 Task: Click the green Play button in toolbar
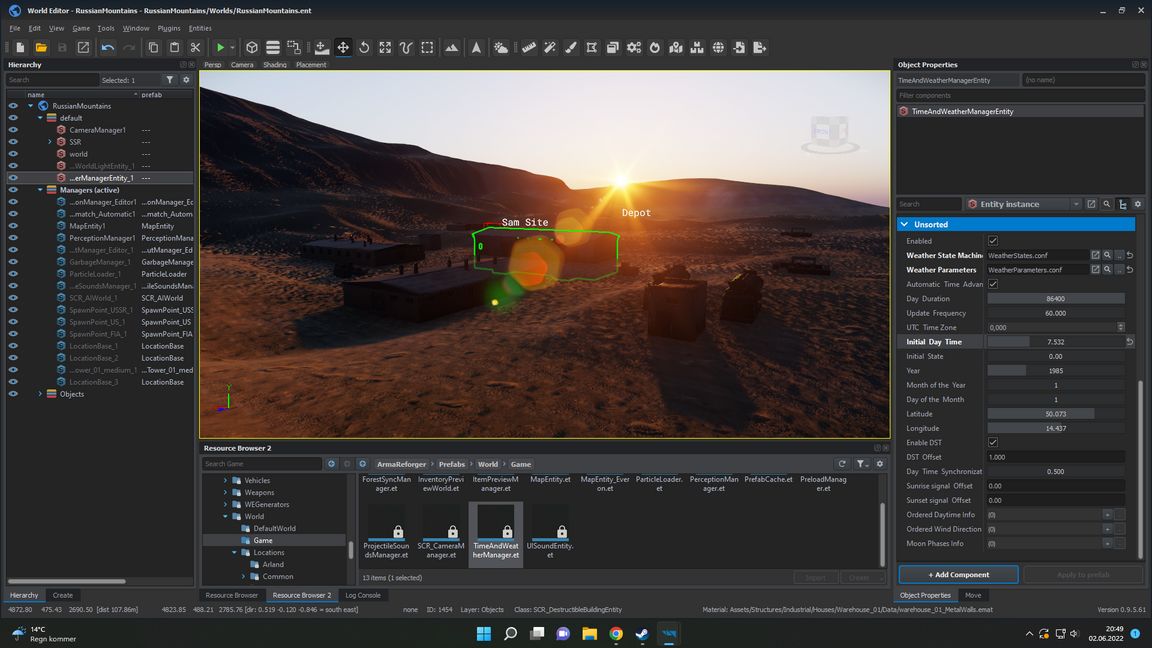(220, 47)
